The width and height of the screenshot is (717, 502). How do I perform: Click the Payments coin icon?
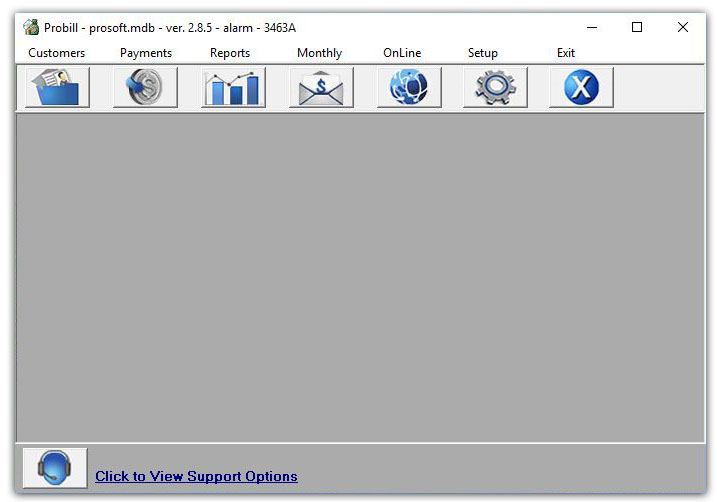tap(145, 87)
